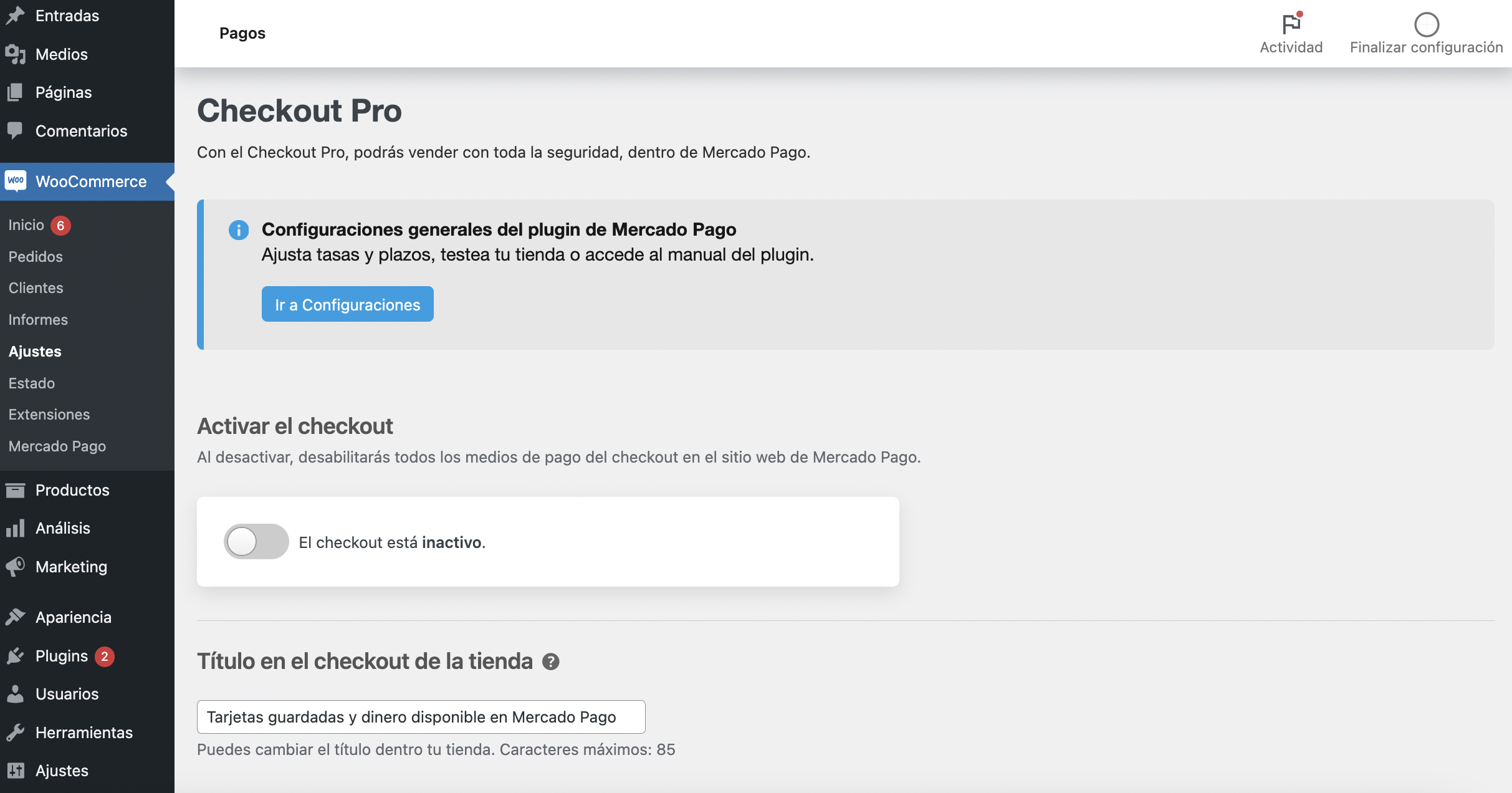Click the Entradas pin icon
Screen dimensions: 1512x793
tap(16, 16)
